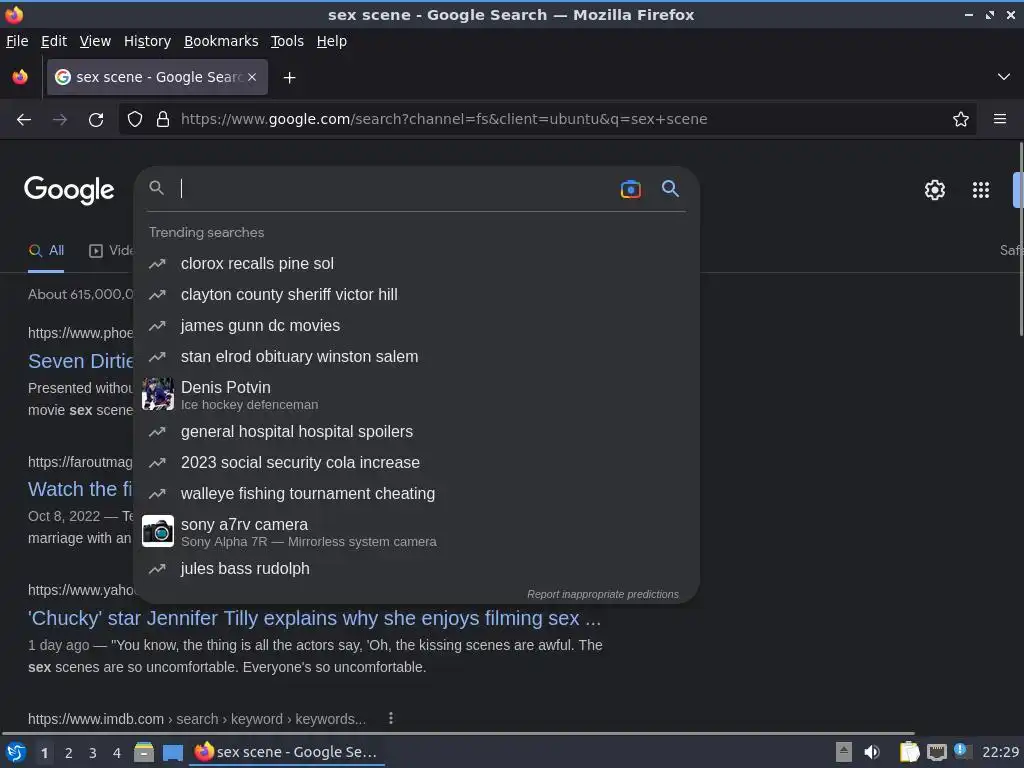Open a new tab with plus button
This screenshot has width=1024, height=768.
[x=289, y=78]
